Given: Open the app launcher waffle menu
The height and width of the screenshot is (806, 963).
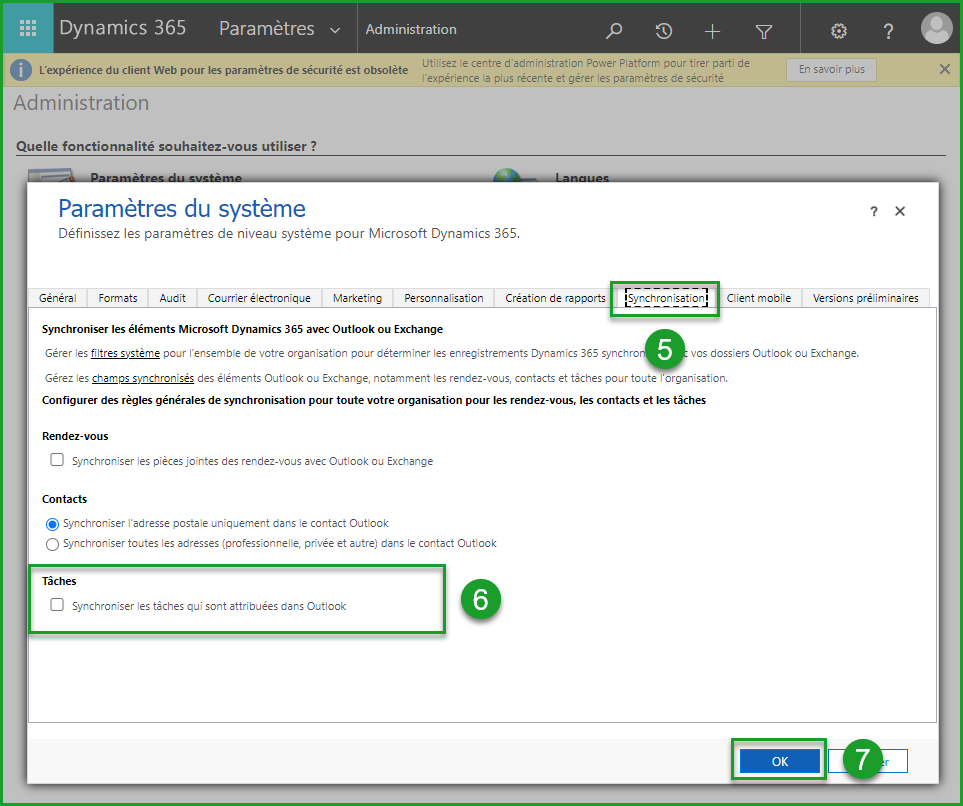Looking at the screenshot, I should tap(27, 28).
